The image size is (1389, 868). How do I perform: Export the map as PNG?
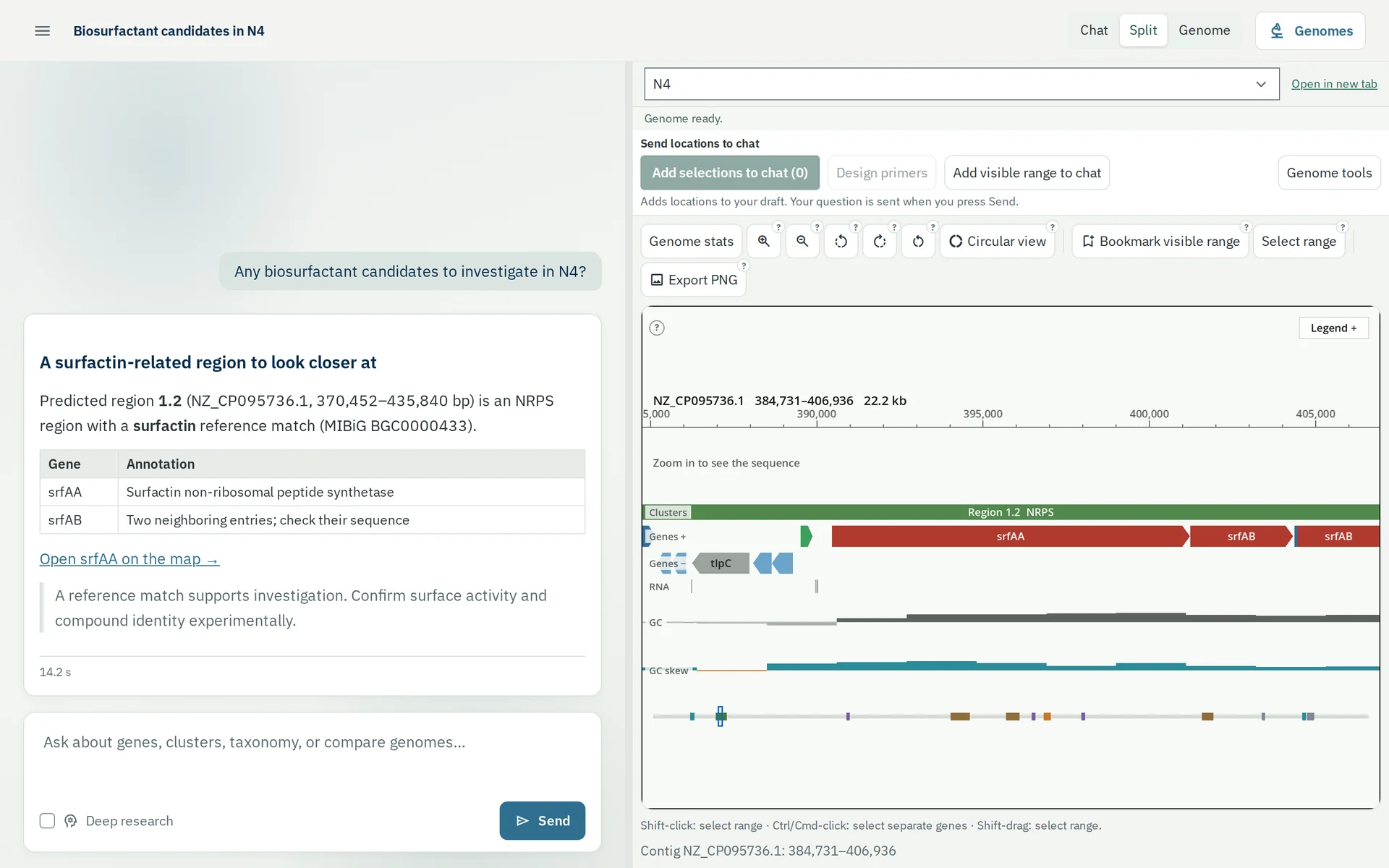point(693,280)
